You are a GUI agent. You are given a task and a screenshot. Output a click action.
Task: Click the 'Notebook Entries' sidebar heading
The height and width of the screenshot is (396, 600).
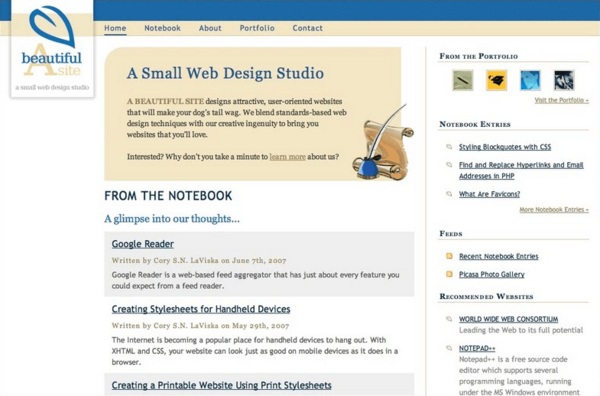pyautogui.click(x=475, y=124)
